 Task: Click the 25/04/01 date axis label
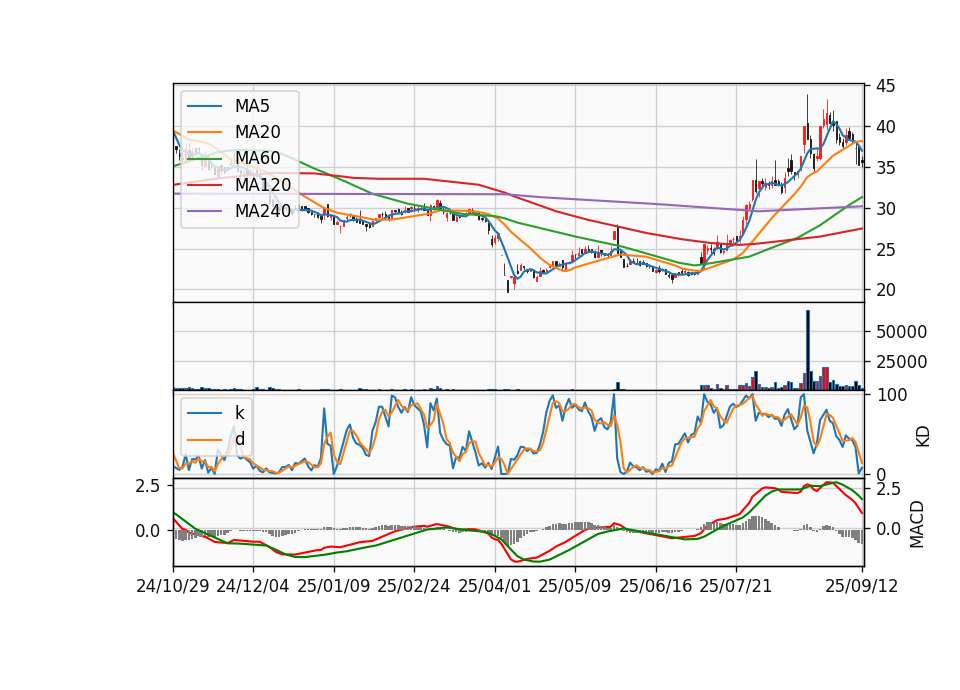495,586
